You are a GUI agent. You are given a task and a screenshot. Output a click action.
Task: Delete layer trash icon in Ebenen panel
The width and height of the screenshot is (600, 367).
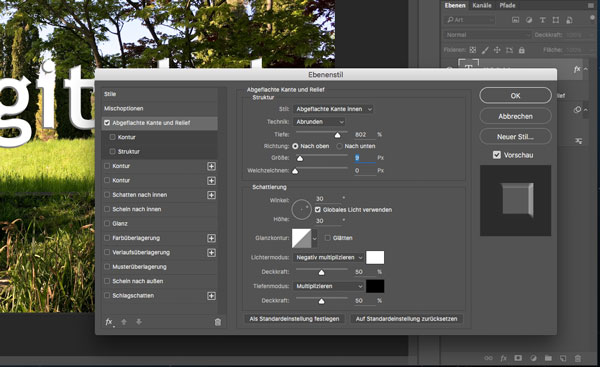point(578,358)
